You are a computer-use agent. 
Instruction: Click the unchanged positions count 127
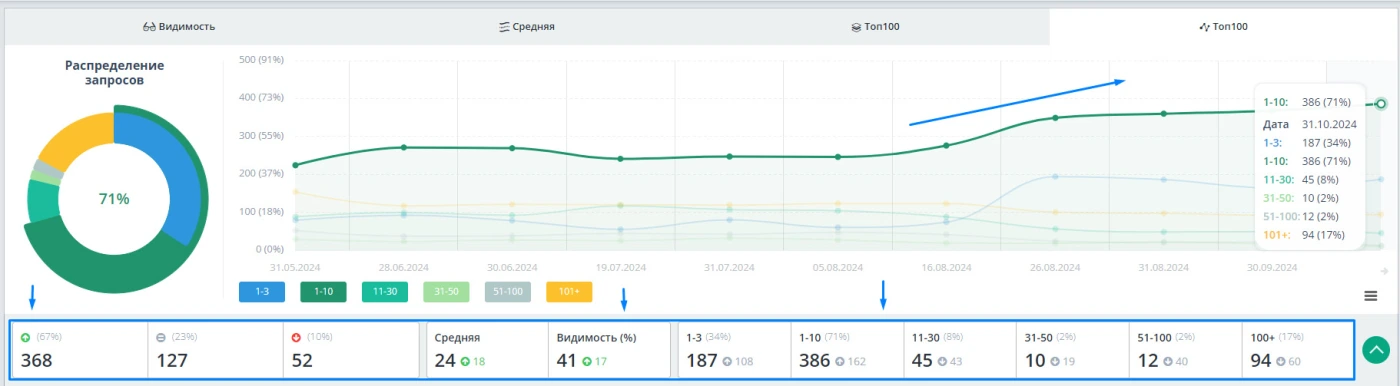click(x=172, y=360)
